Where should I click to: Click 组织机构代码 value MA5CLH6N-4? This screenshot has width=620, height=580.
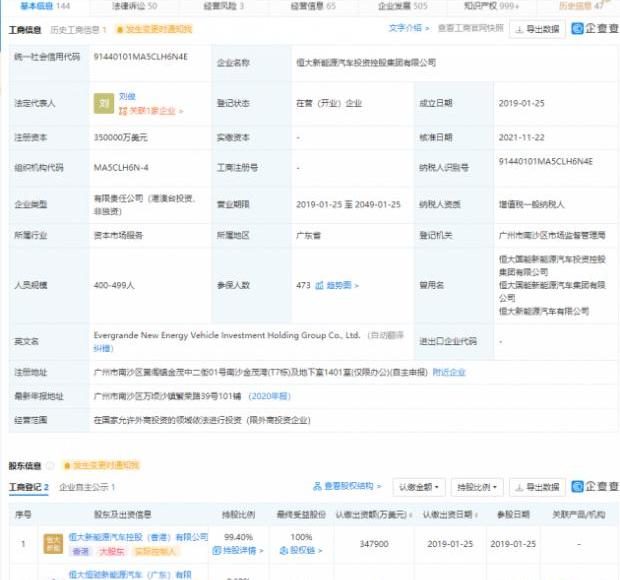(121, 168)
